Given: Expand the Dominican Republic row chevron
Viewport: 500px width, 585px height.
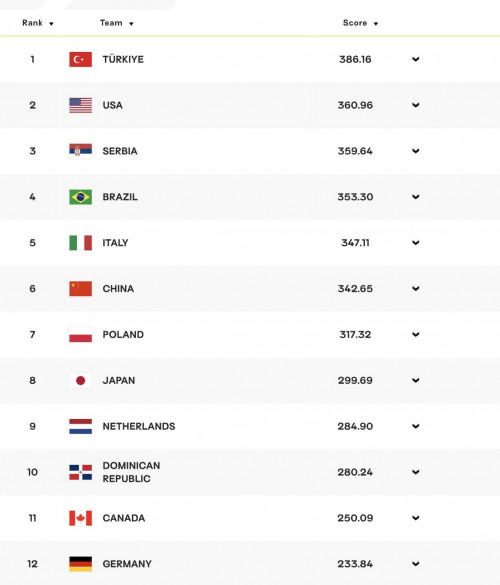Looking at the screenshot, I should pos(416,472).
